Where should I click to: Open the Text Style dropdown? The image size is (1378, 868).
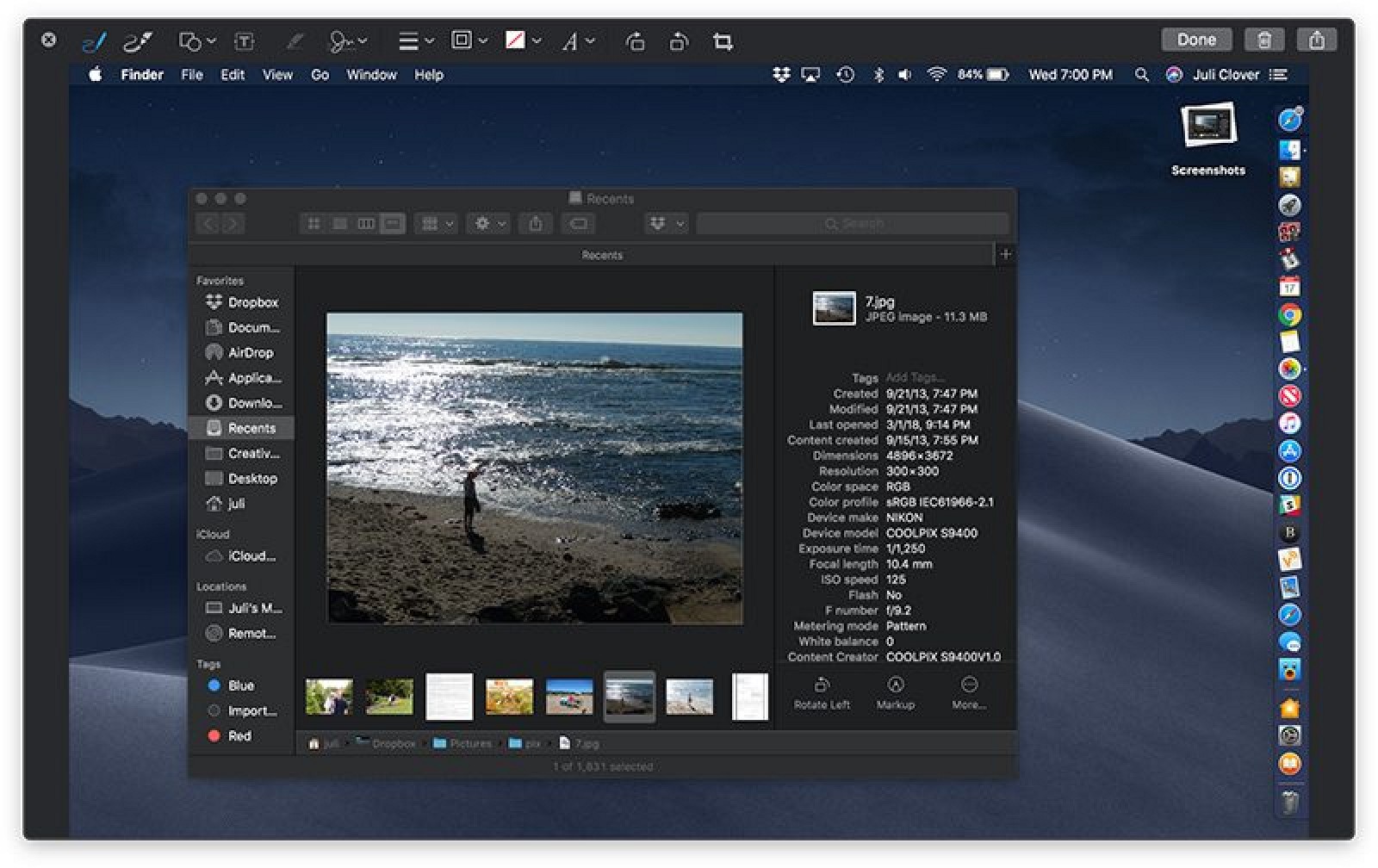[579, 41]
